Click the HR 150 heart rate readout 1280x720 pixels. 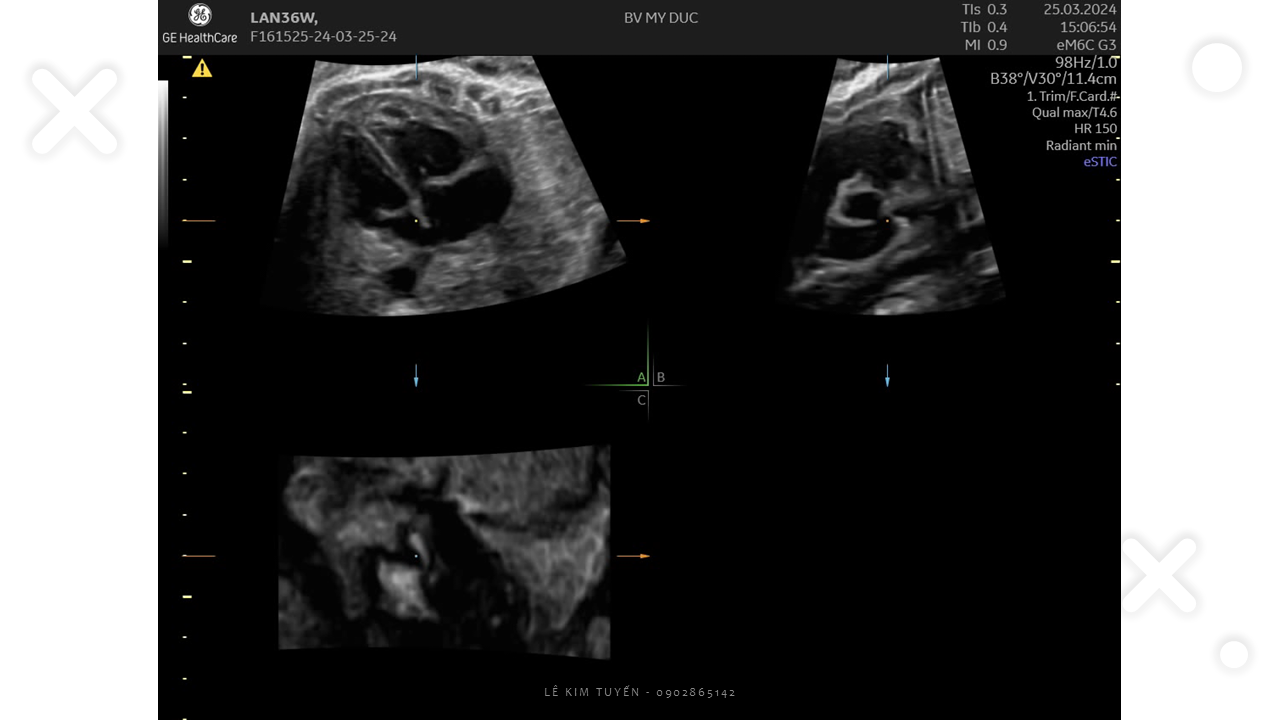(x=1095, y=129)
